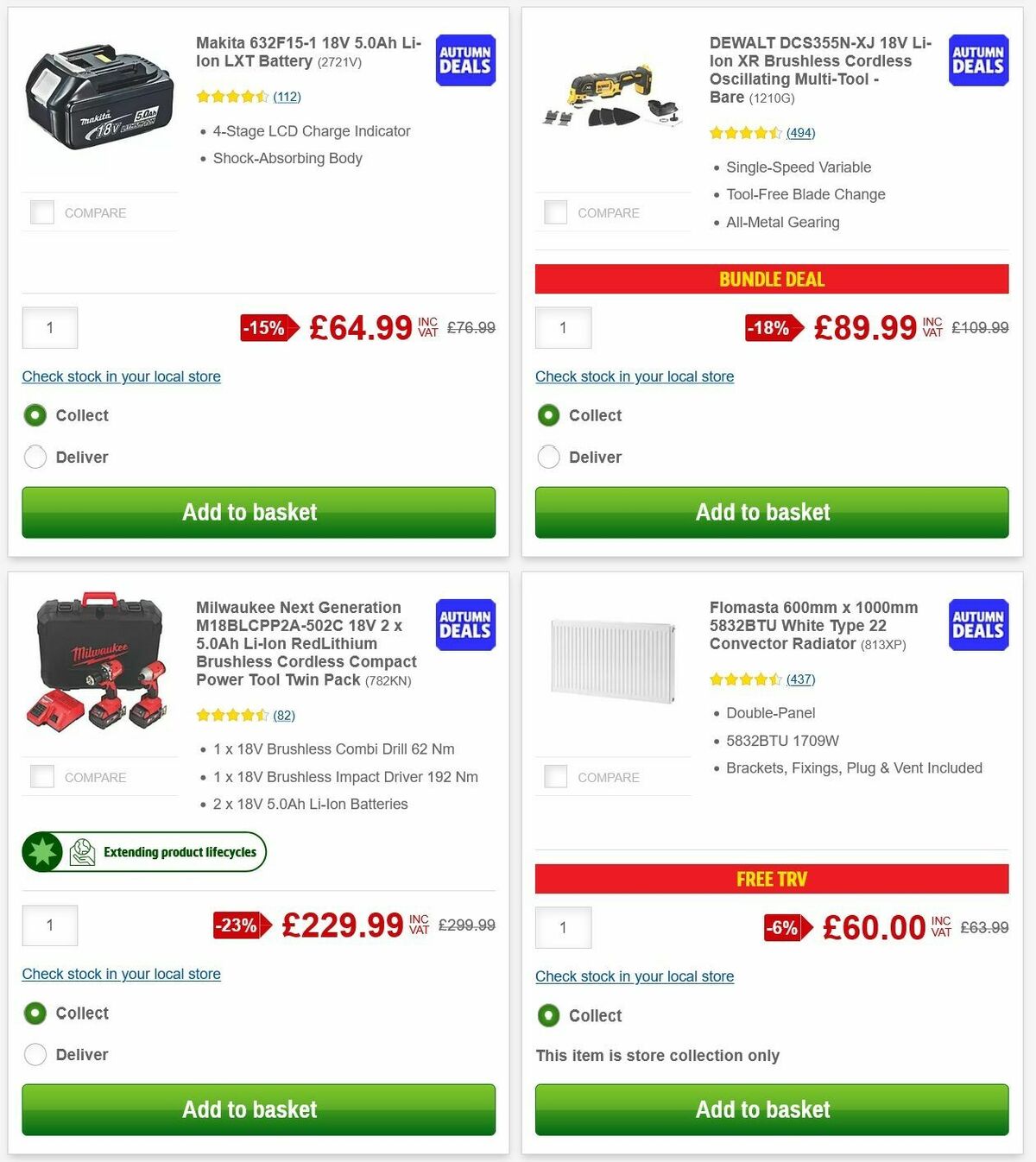Image resolution: width=1036 pixels, height=1162 pixels.
Task: Check COMPARE on the Milwaukee twin pack
Action: (41, 776)
